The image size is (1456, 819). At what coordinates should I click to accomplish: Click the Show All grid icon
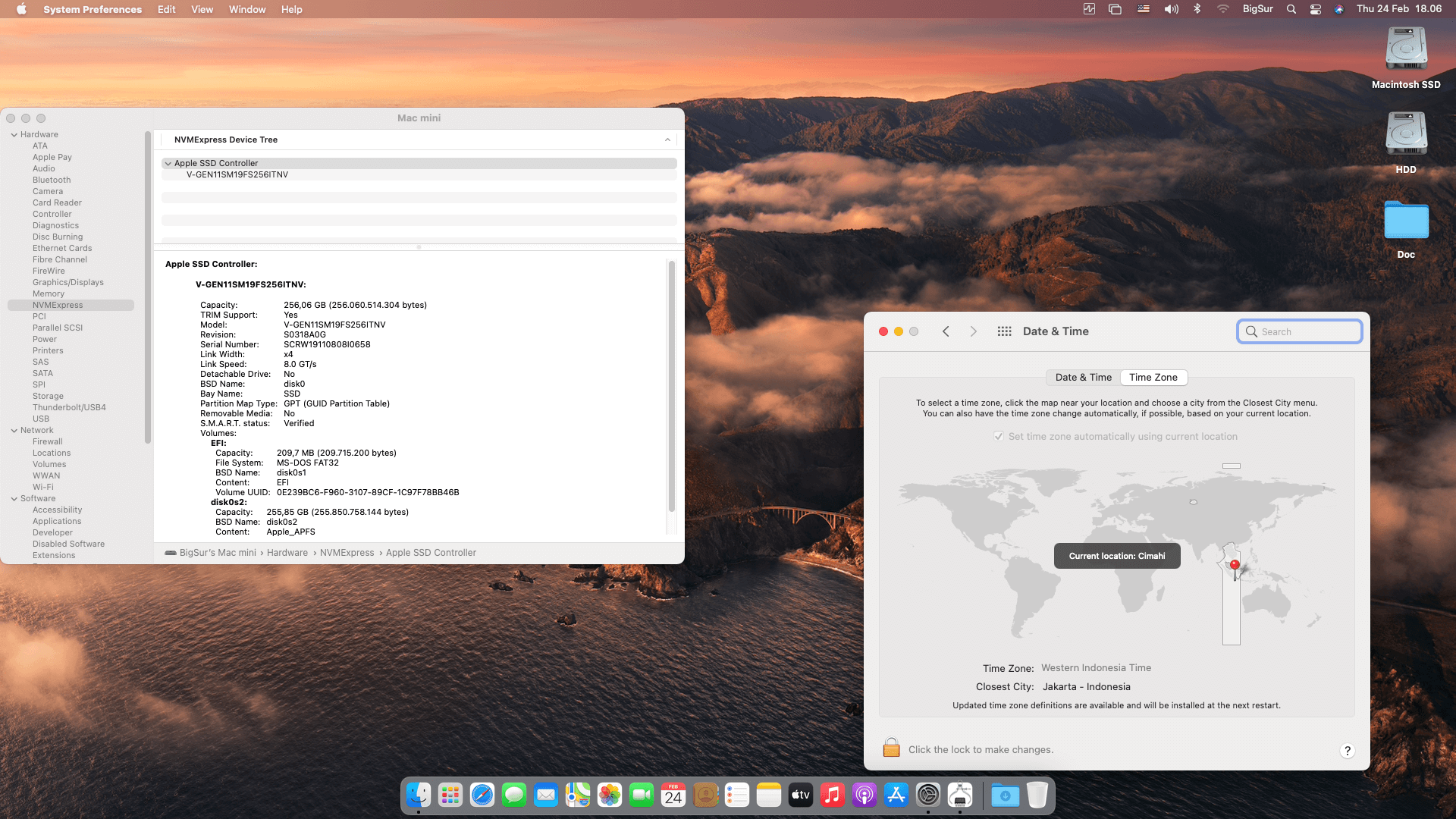coord(1004,331)
